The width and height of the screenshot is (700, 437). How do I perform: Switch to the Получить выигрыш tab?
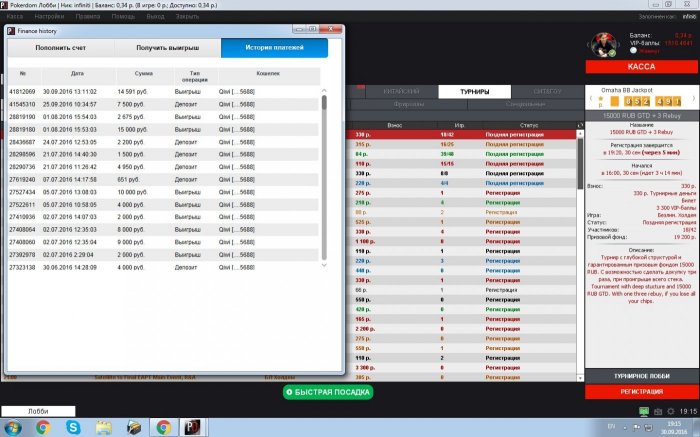[167, 48]
